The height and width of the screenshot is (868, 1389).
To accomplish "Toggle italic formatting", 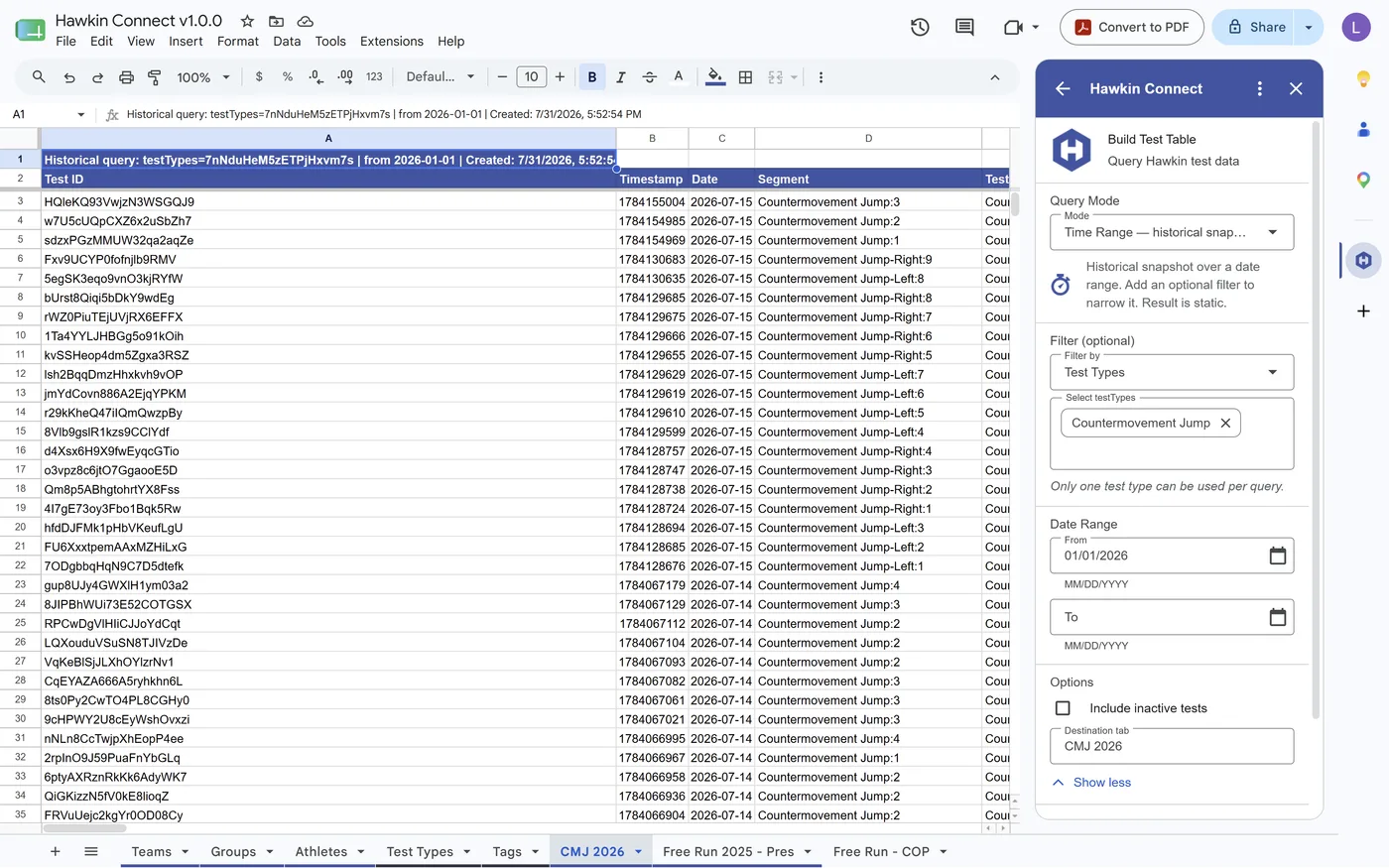I will click(x=621, y=77).
